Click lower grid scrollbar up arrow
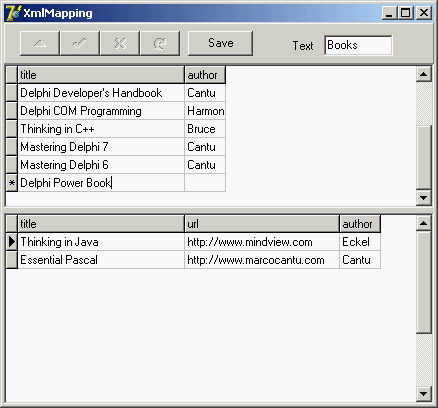 (424, 223)
